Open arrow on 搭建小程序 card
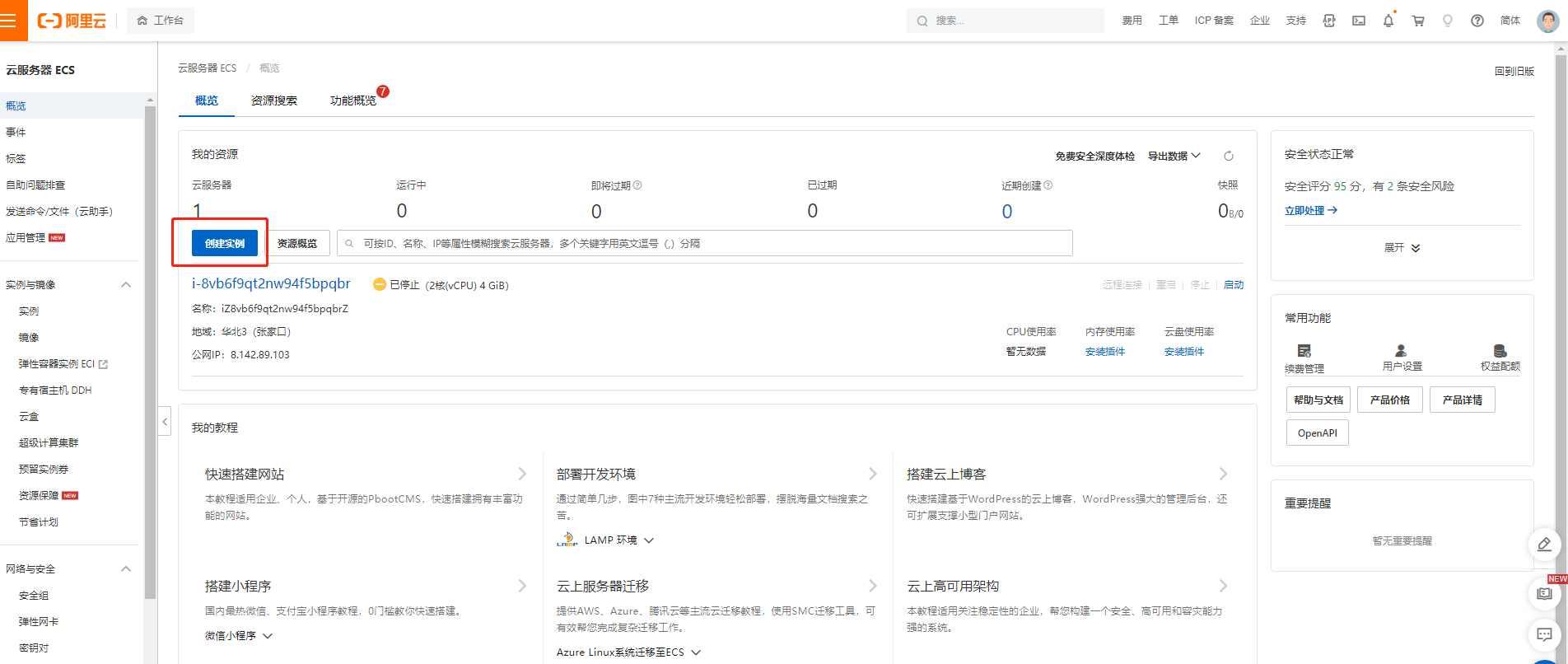Screen dimensions: 1568x664 click(522, 586)
